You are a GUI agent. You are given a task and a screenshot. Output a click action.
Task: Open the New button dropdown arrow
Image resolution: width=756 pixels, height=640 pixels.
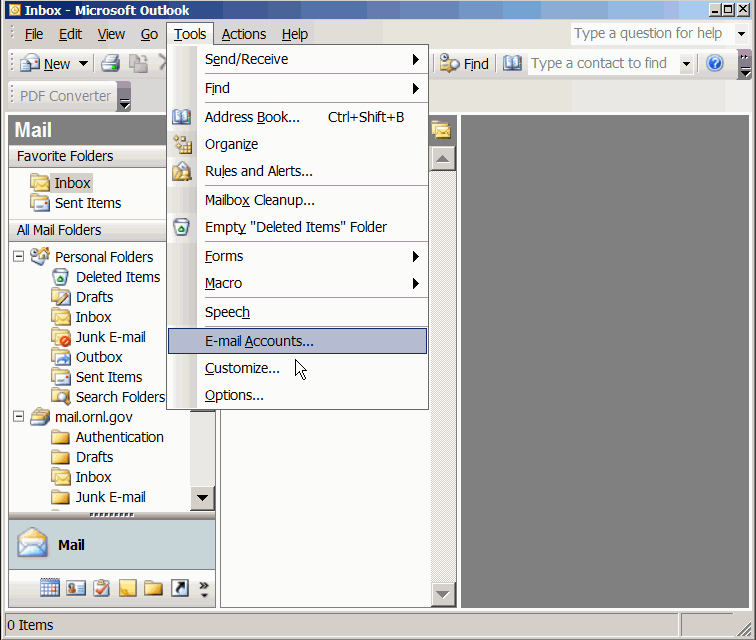(83, 63)
